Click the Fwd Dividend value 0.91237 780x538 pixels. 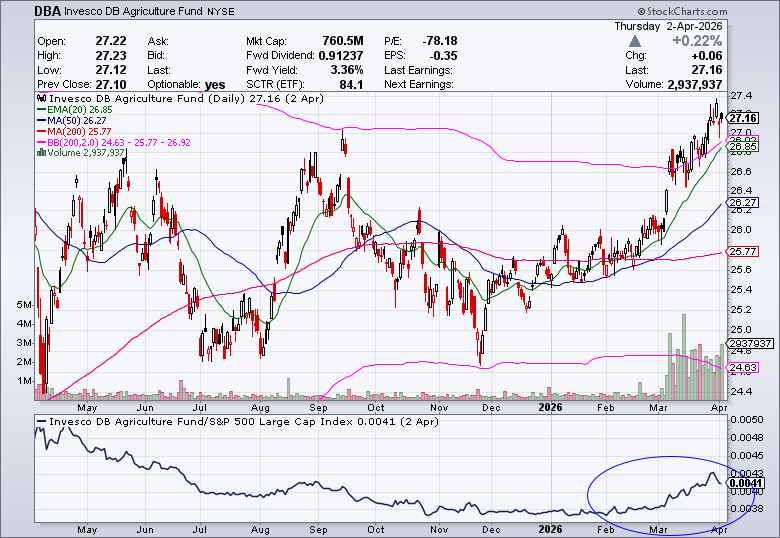tap(341, 55)
